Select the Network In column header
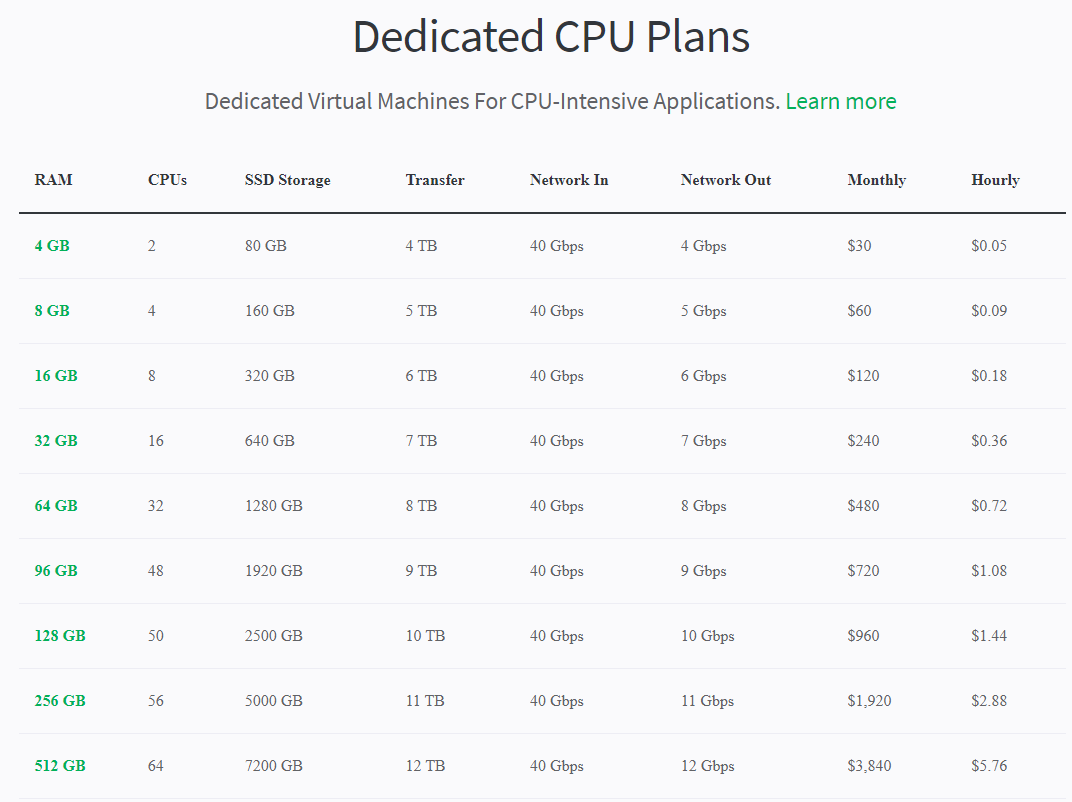Viewport: 1072px width, 802px height. (x=569, y=181)
